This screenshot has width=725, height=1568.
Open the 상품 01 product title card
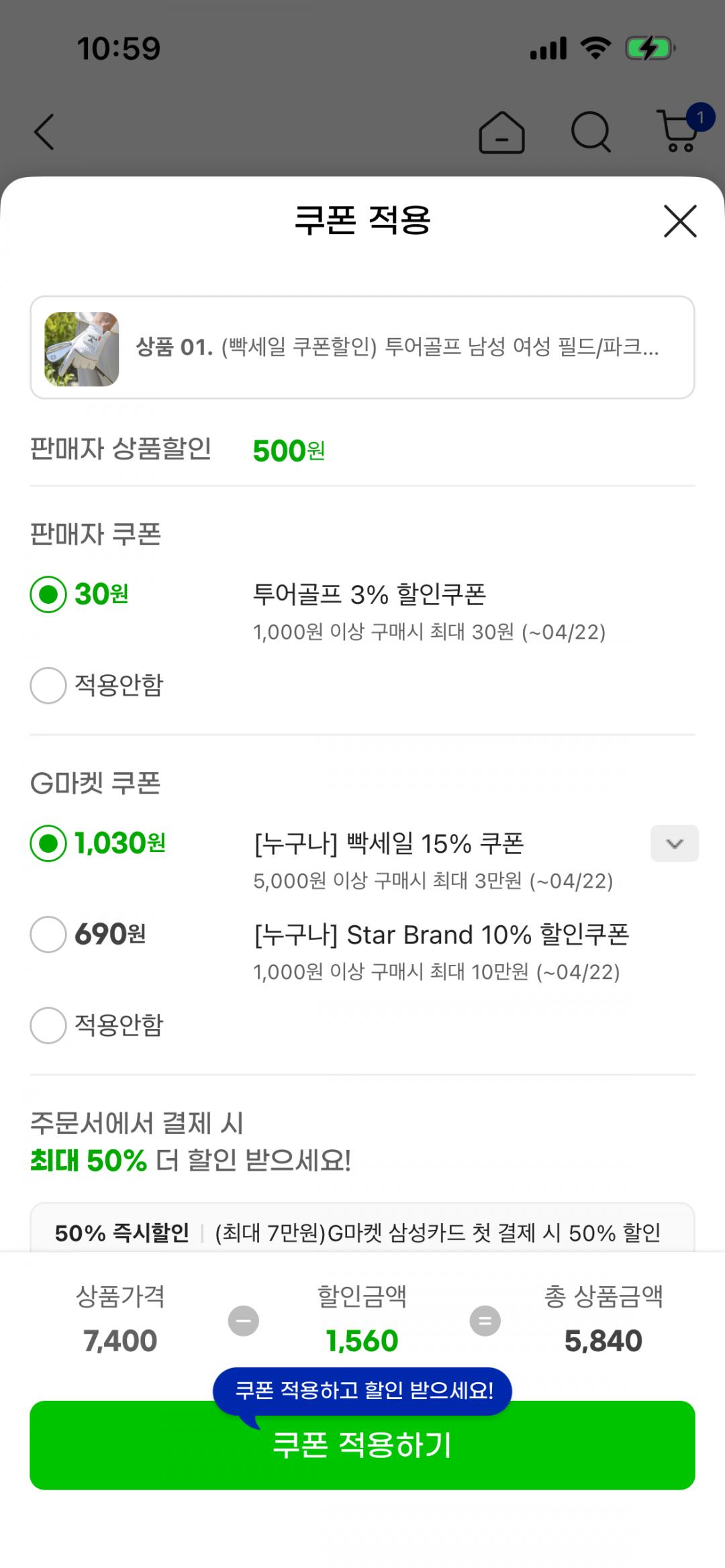point(397,348)
